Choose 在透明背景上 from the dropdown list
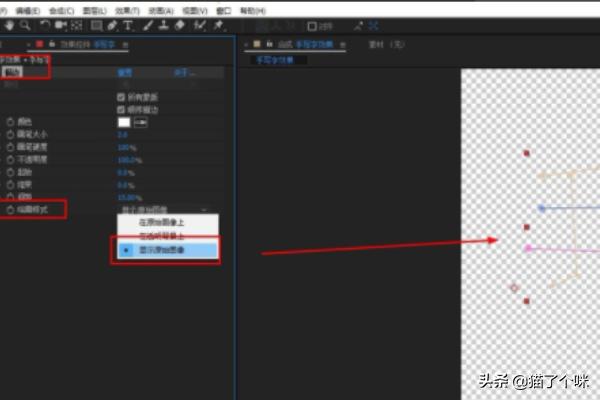Image resolution: width=600 pixels, height=400 pixels. pos(168,236)
